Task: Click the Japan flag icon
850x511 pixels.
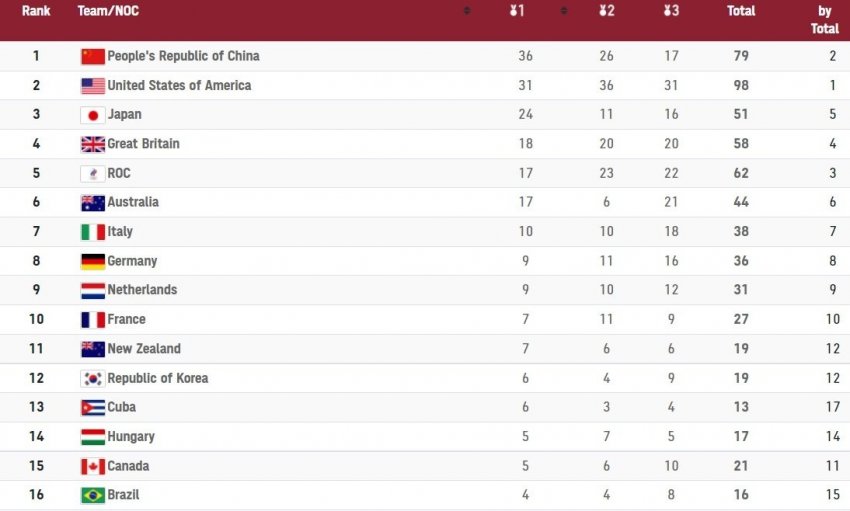Action: pyautogui.click(x=93, y=115)
